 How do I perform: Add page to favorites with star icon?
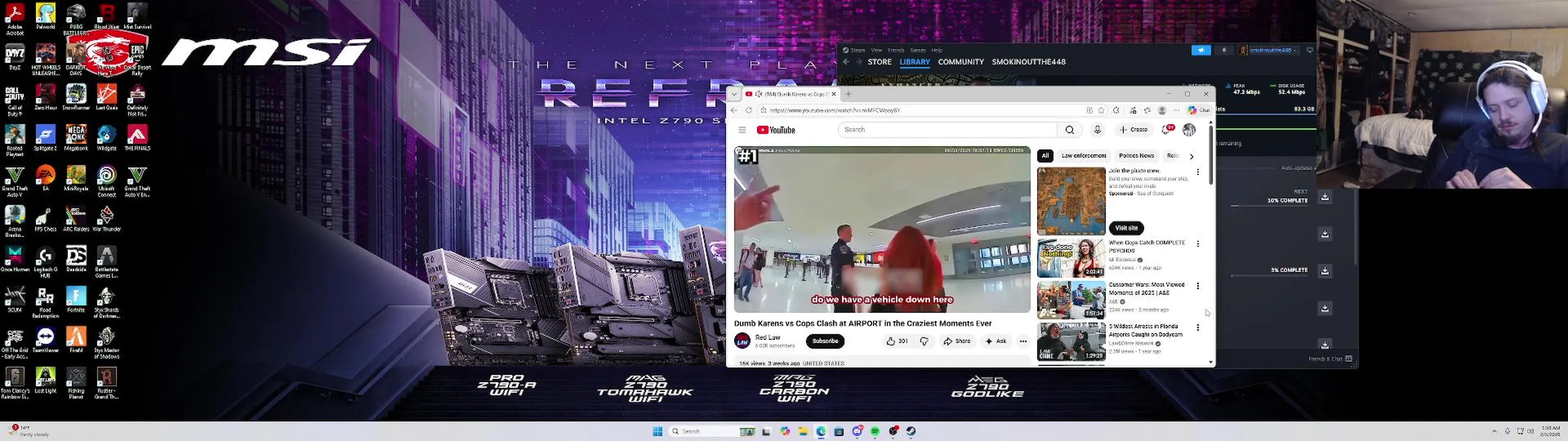tap(1101, 110)
